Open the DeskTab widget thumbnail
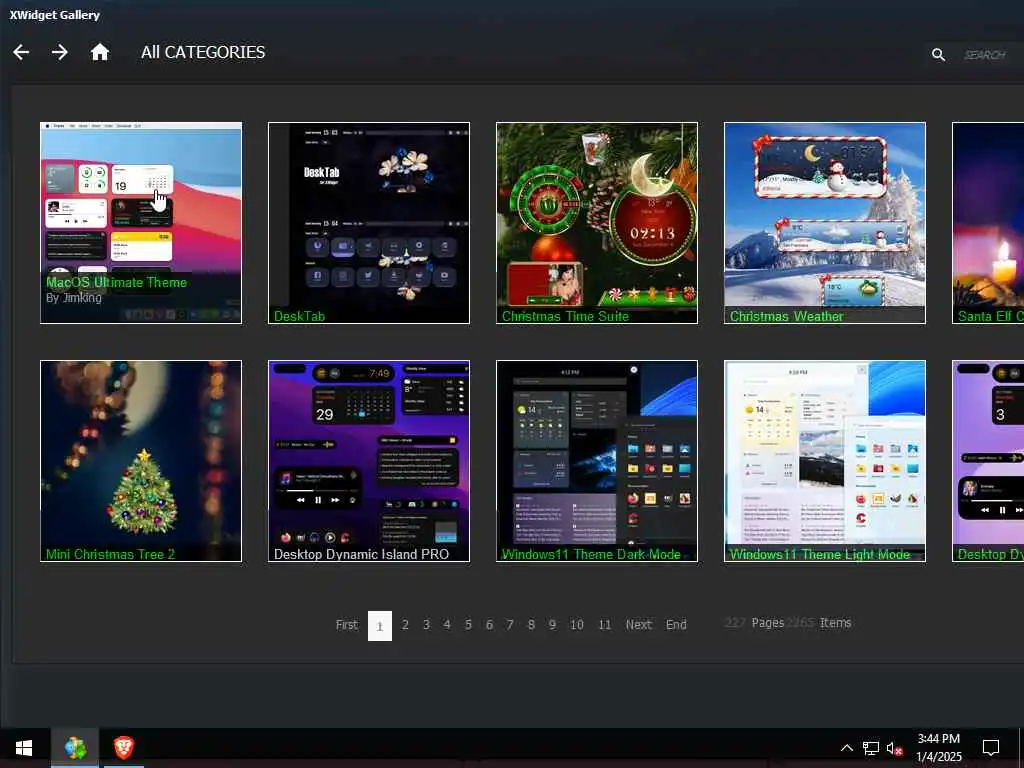The image size is (1024, 768). pyautogui.click(x=369, y=223)
